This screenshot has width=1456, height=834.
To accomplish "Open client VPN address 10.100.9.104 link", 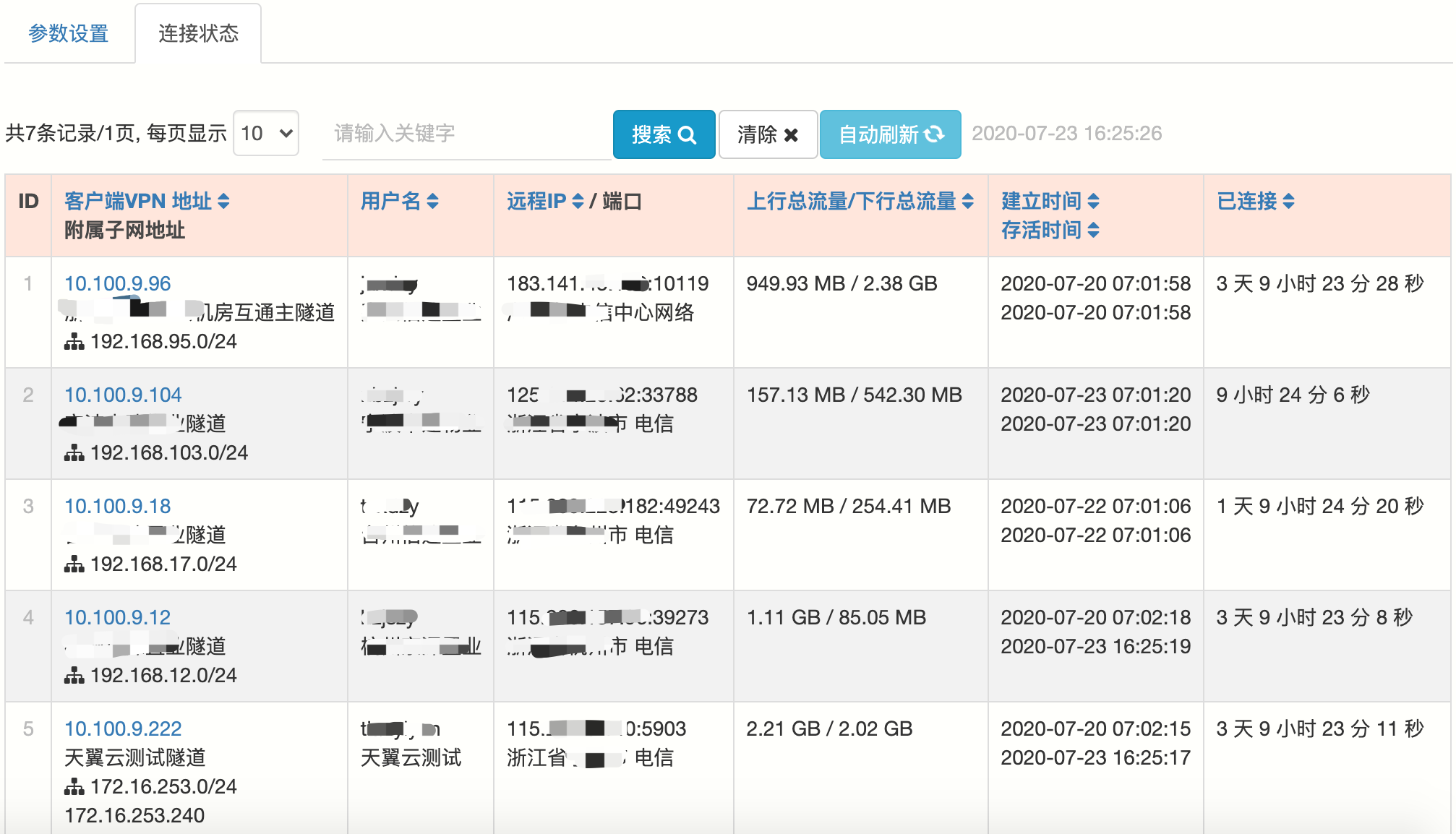I will click(x=123, y=395).
